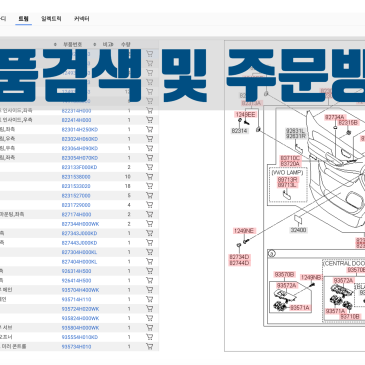Sort by the 비고 column arrow
The height and width of the screenshot is (365, 365).
pos(95,44)
